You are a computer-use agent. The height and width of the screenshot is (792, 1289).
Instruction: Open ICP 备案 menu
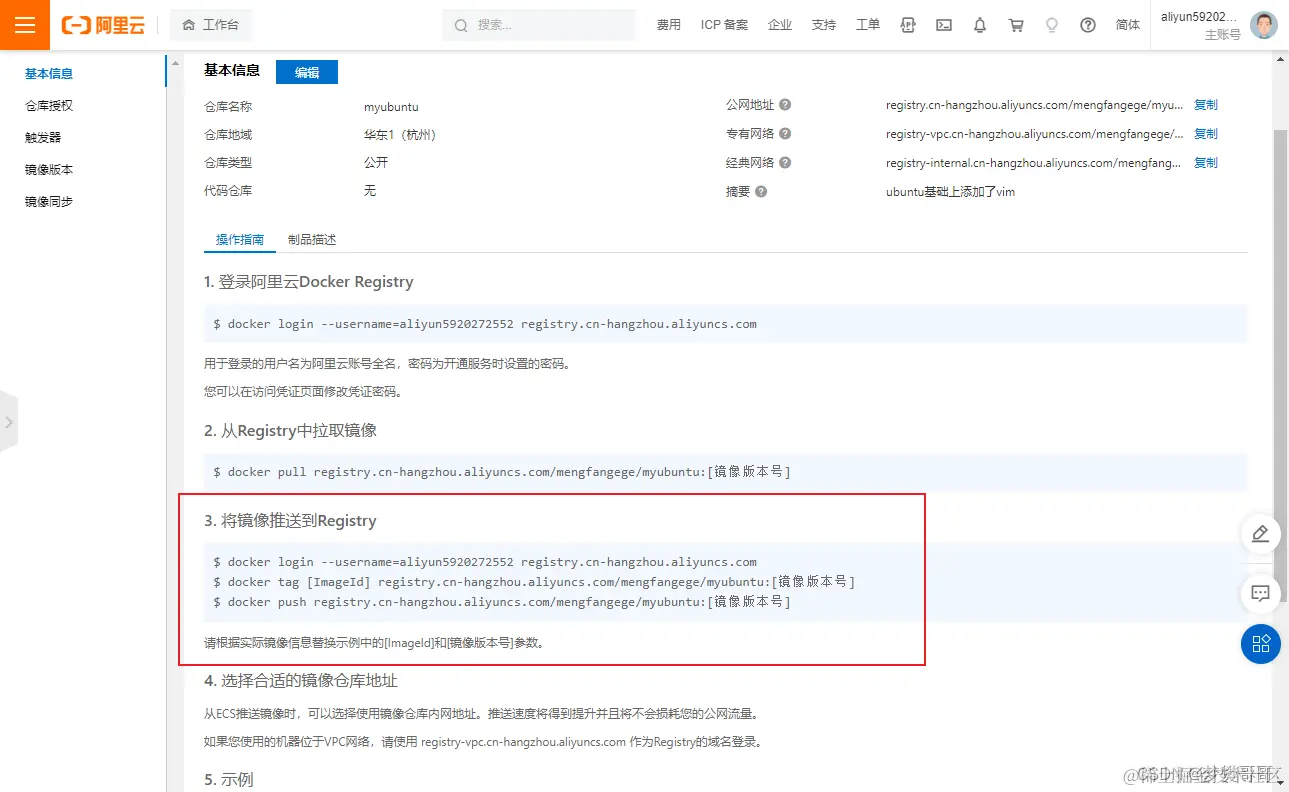[724, 25]
